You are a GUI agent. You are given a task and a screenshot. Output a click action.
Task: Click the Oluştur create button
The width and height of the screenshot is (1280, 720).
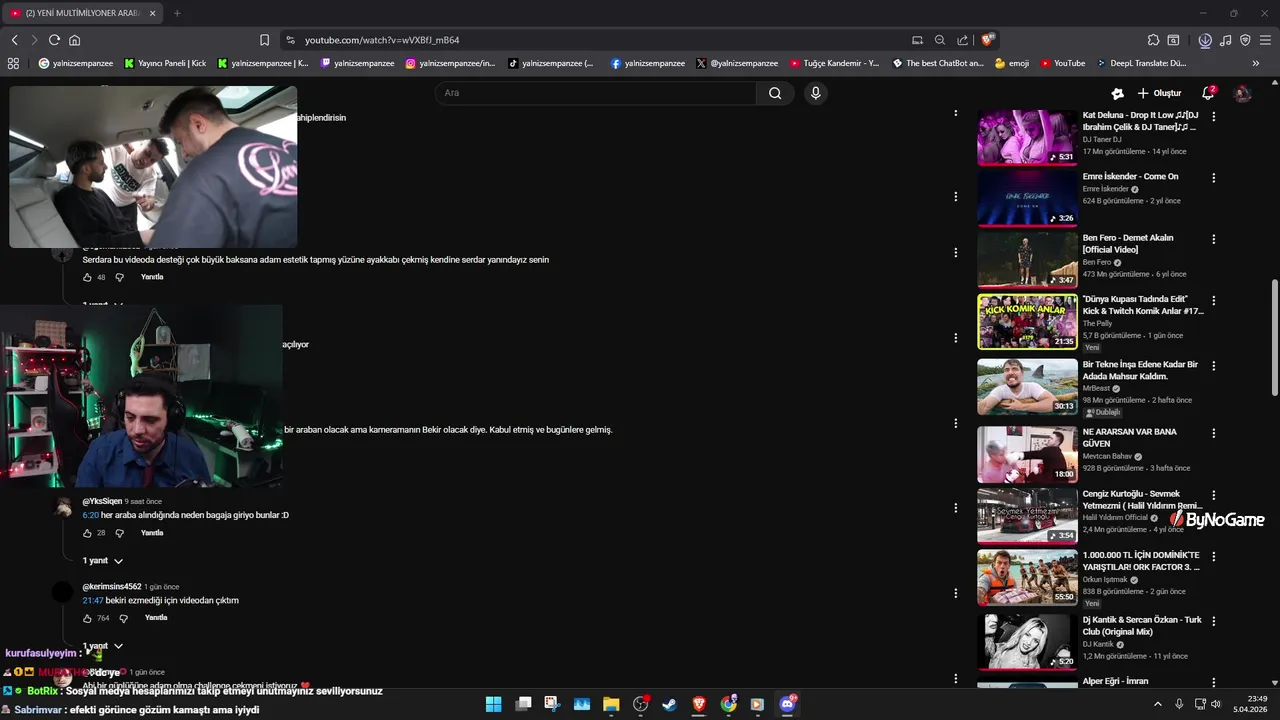click(x=1159, y=93)
